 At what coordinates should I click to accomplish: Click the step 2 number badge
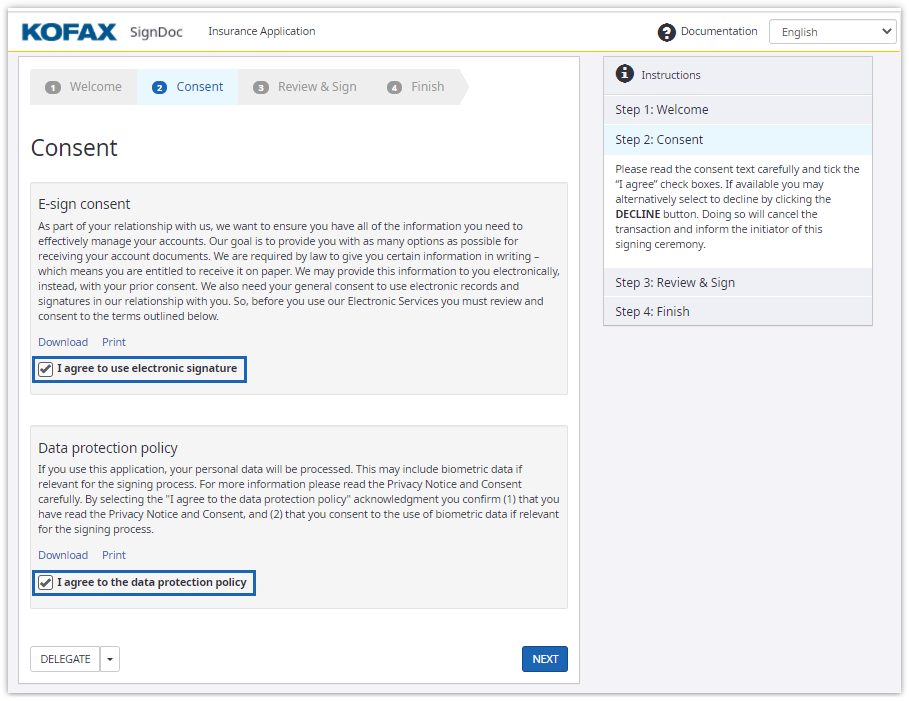point(159,87)
